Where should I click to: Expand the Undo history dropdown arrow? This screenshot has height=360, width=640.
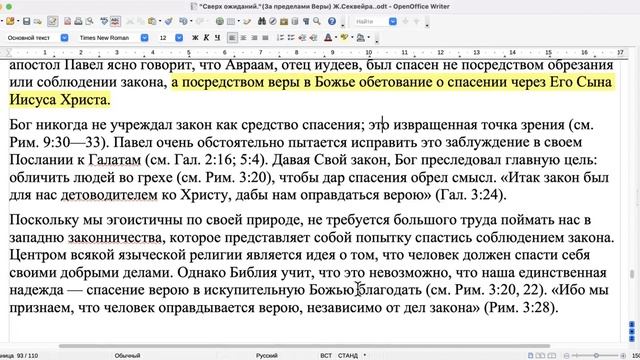(x=191, y=21)
